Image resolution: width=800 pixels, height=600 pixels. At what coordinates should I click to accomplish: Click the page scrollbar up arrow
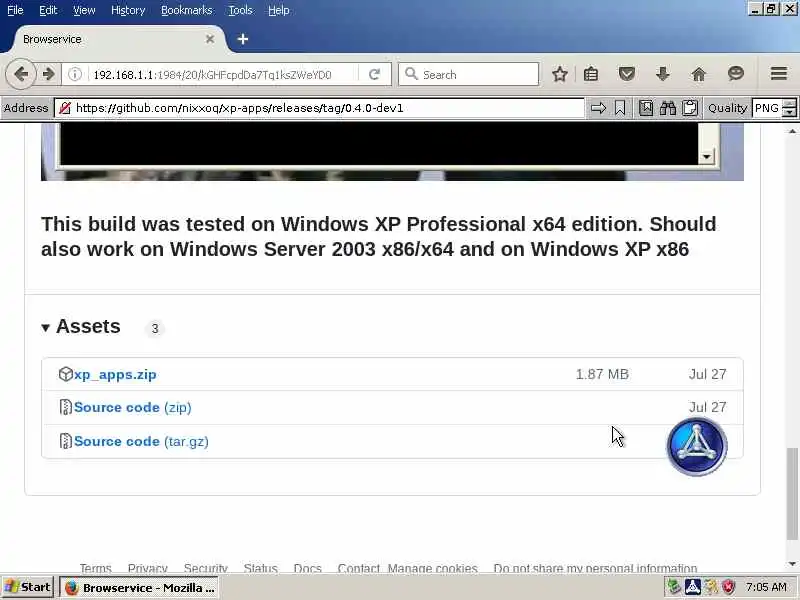pos(792,131)
